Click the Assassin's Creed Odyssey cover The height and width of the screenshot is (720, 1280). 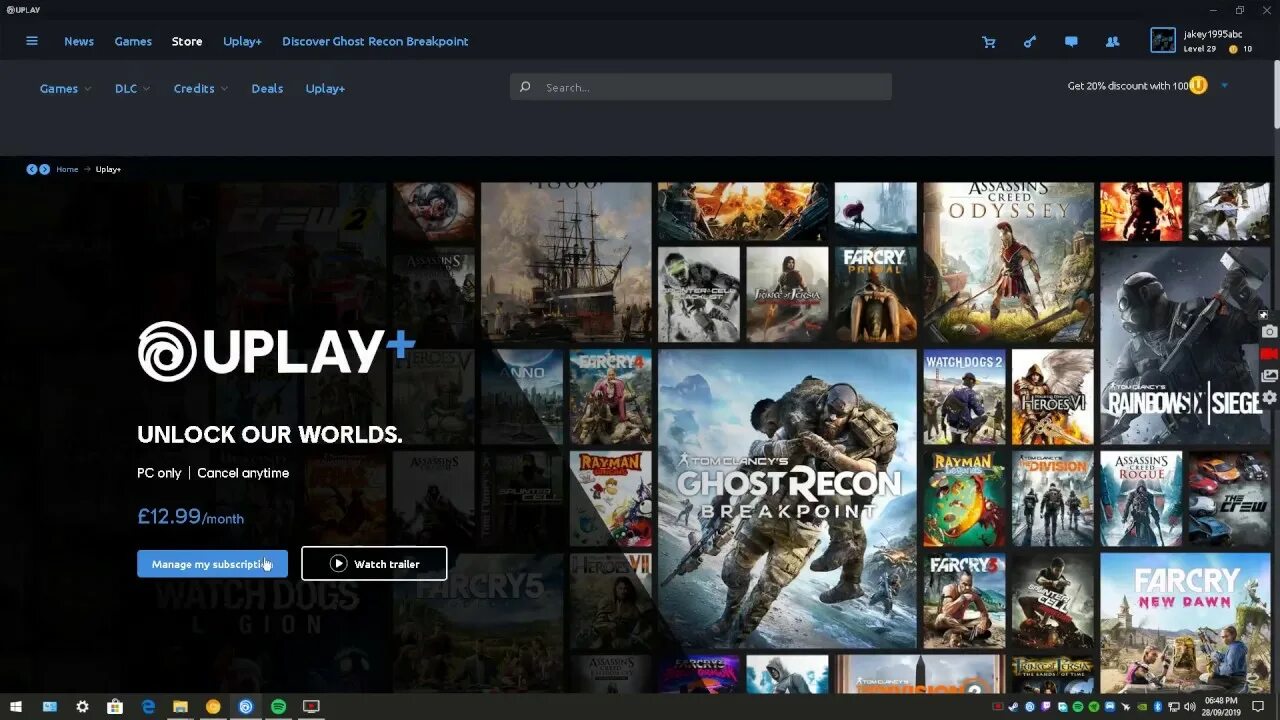tap(1008, 262)
